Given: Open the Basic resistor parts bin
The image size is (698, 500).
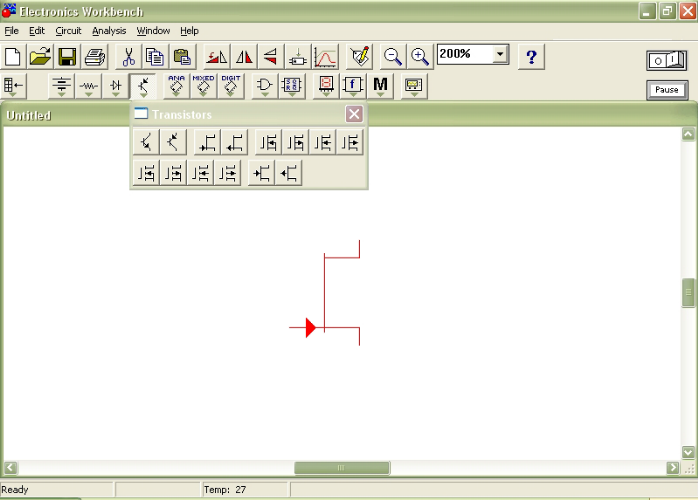Looking at the screenshot, I should tap(88, 85).
